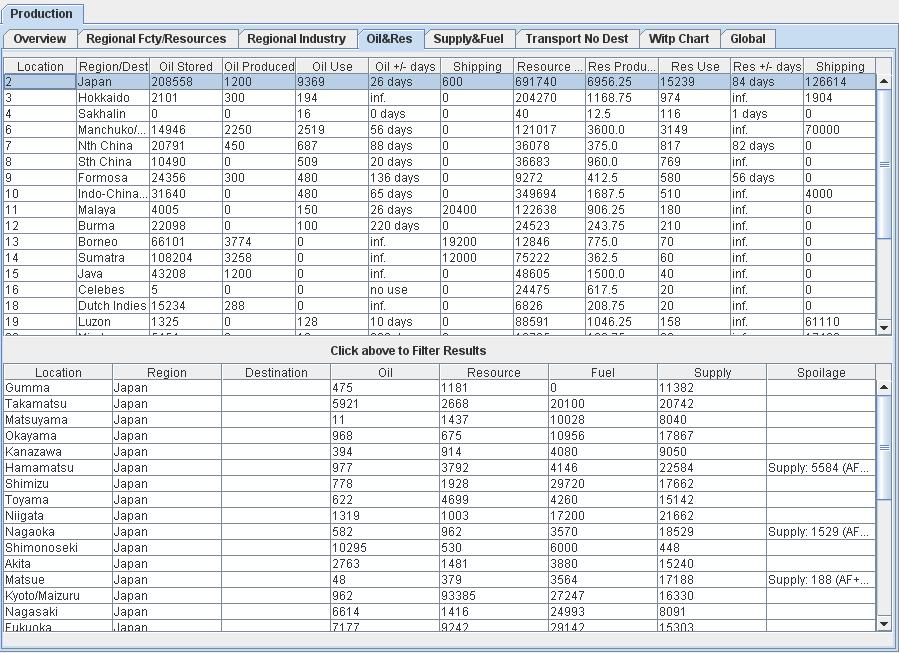Sort by Res +/- days header
The image size is (899, 653).
(x=767, y=67)
